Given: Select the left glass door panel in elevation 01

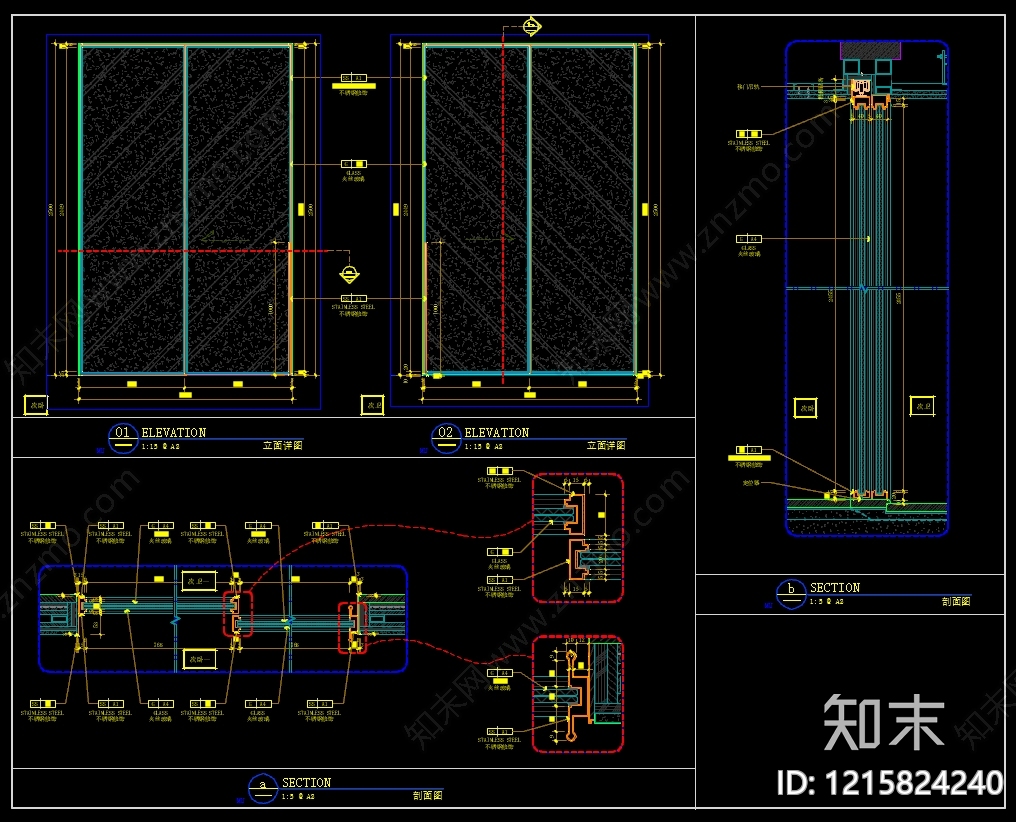Looking at the screenshot, I should pyautogui.click(x=133, y=209).
